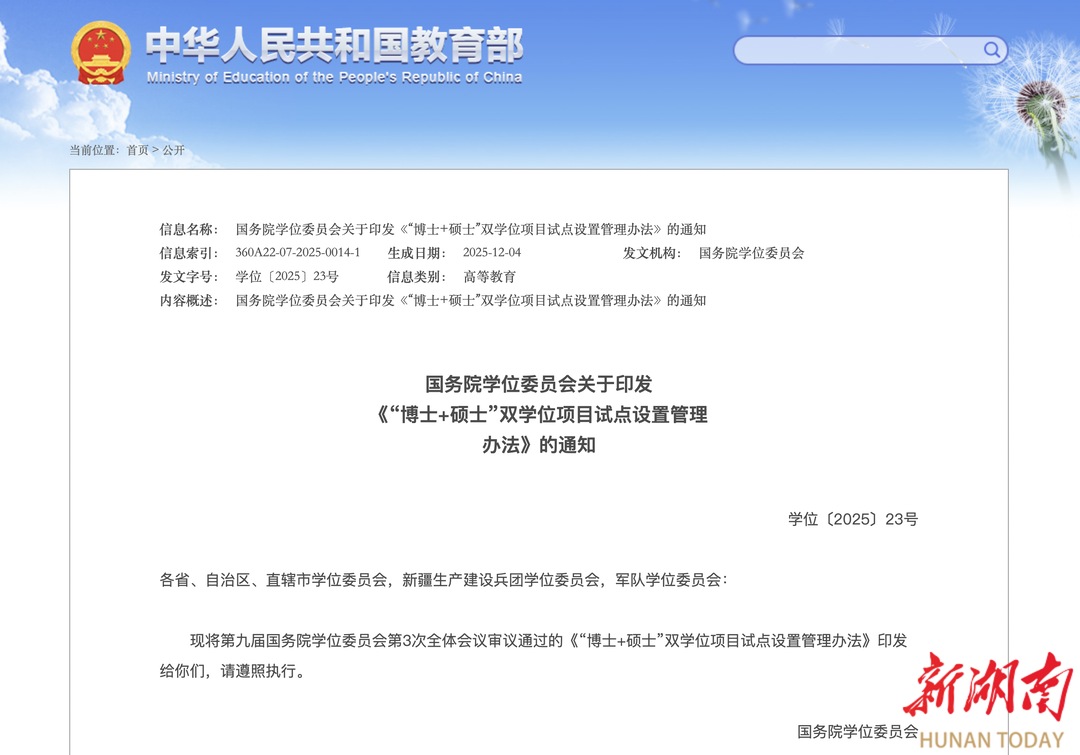Click the 发文机构 value 国务院学位委员会
This screenshot has height=755, width=1080.
click(751, 253)
